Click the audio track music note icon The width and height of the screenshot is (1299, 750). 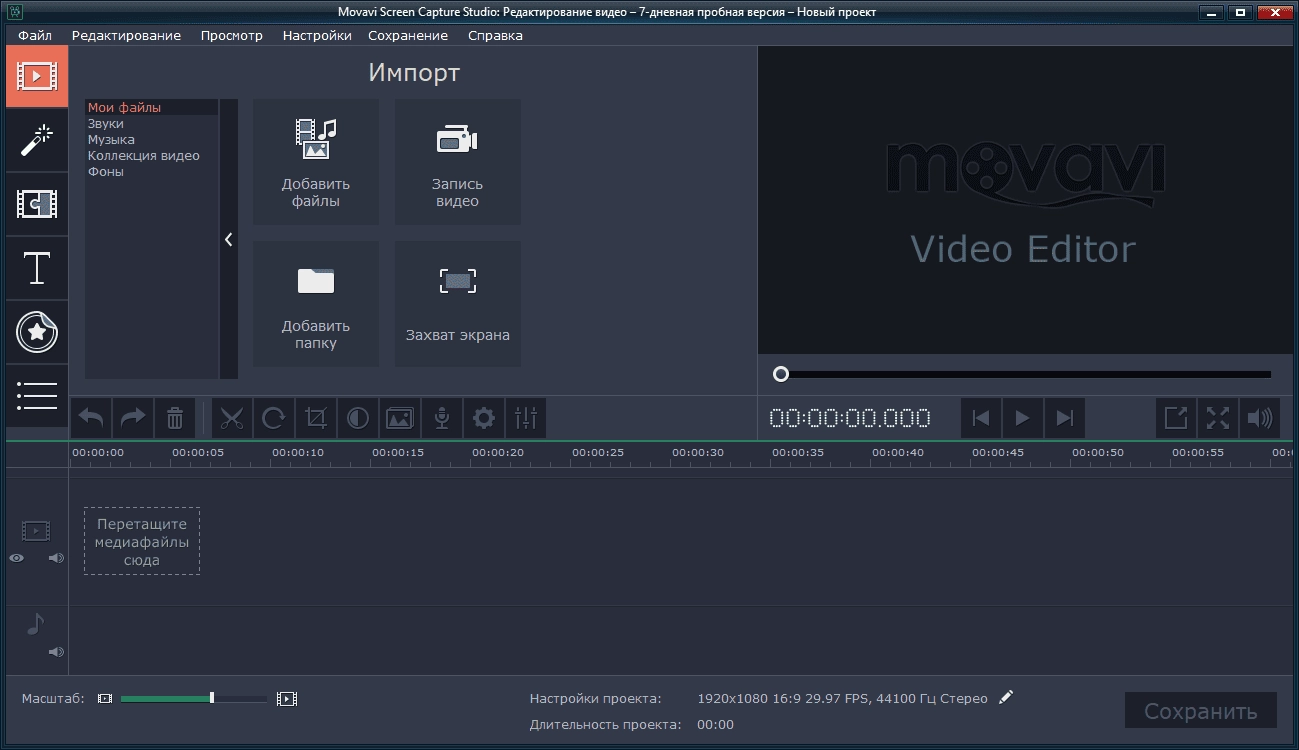pos(35,624)
